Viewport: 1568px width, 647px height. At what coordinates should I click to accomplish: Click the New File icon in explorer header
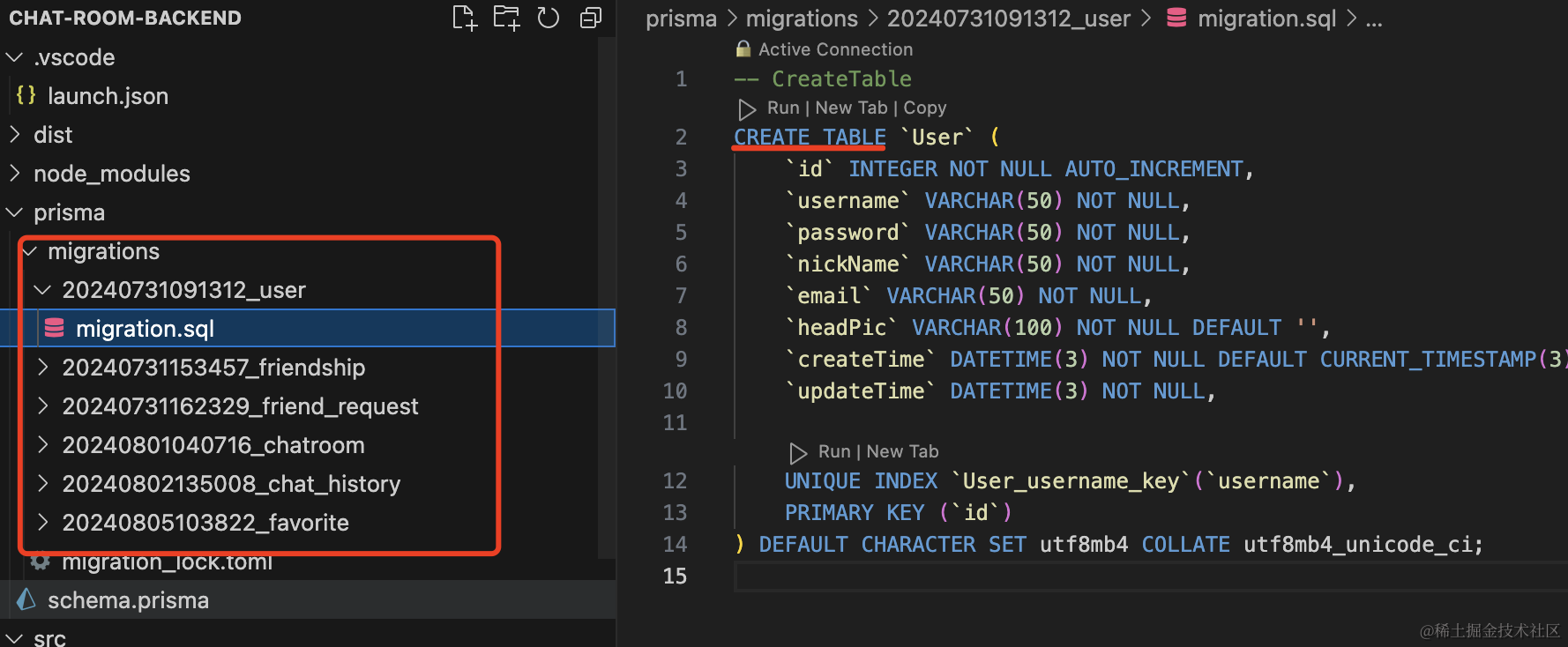tap(464, 18)
